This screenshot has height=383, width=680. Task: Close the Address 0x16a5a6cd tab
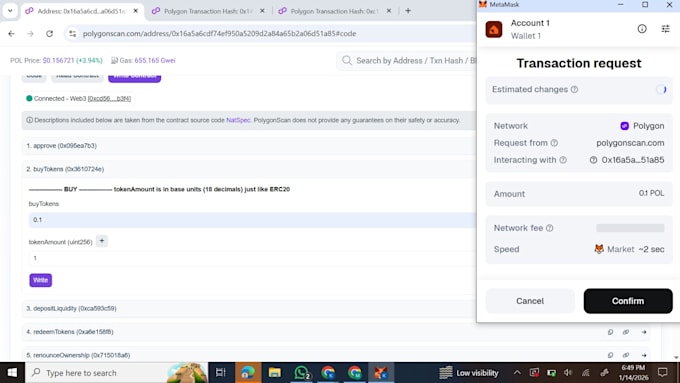click(x=136, y=11)
